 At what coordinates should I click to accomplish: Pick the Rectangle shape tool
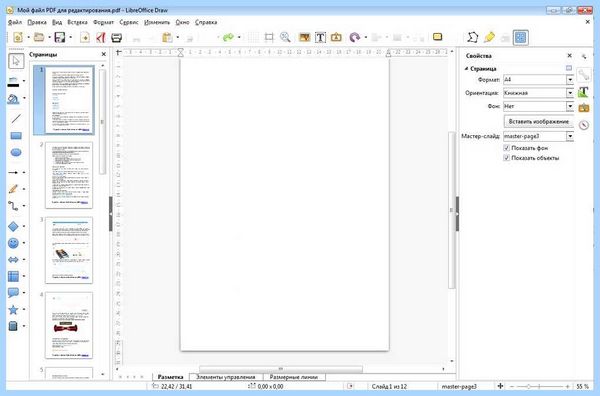point(16,135)
